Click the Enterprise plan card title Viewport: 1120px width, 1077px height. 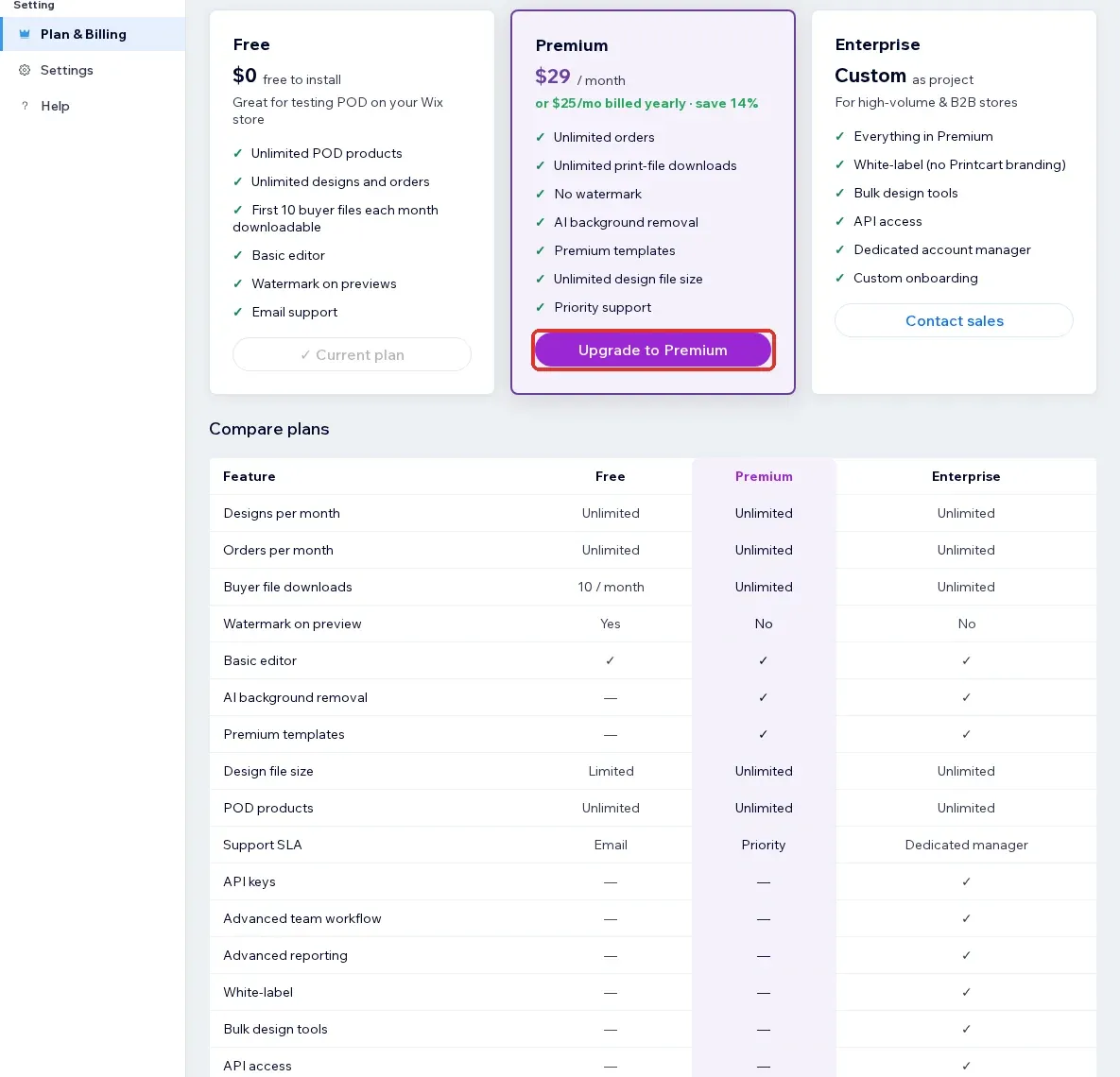(877, 45)
